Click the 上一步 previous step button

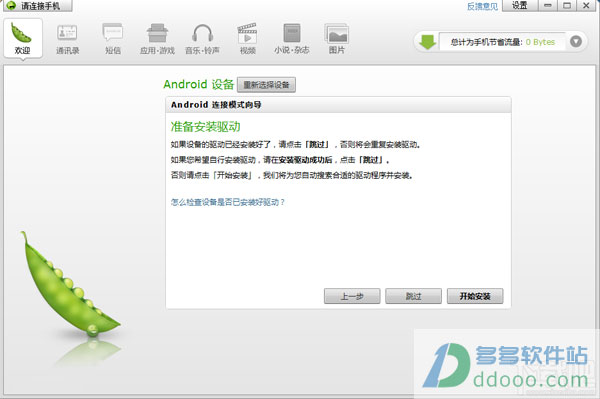point(352,296)
